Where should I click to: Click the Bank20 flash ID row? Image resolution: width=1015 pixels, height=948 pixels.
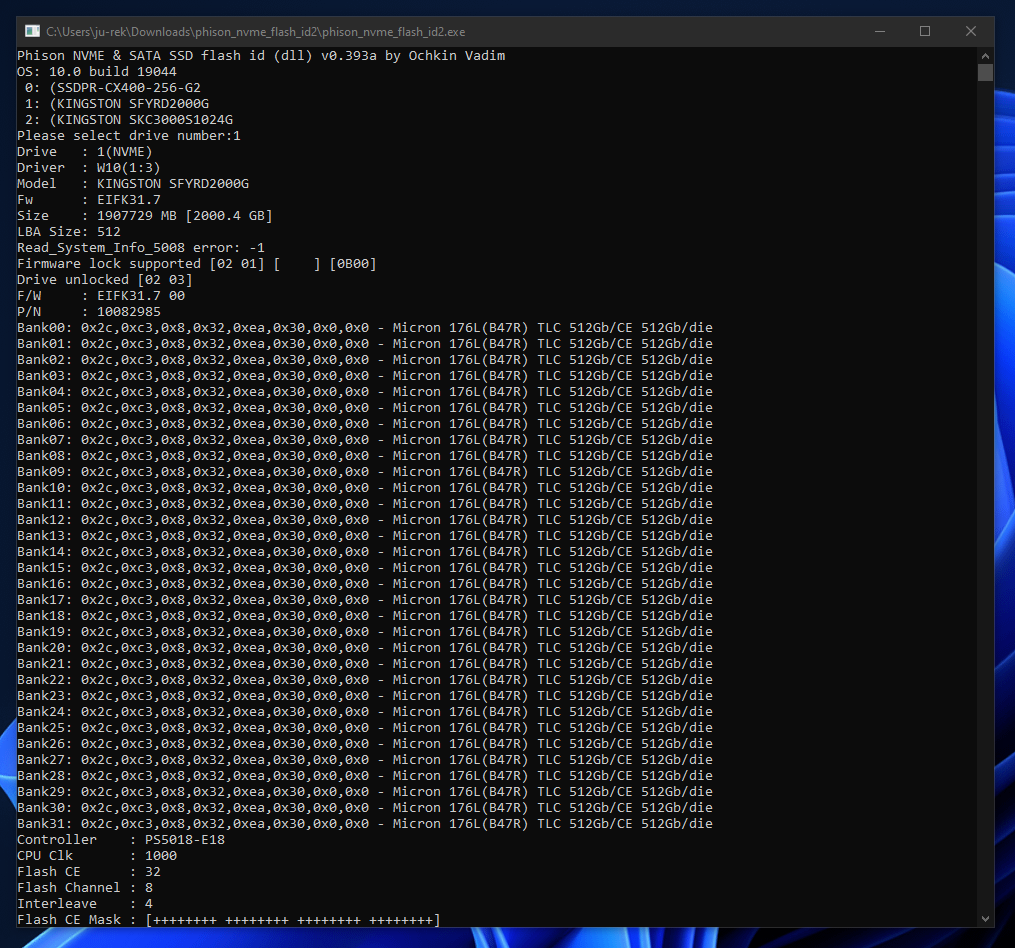[364, 648]
